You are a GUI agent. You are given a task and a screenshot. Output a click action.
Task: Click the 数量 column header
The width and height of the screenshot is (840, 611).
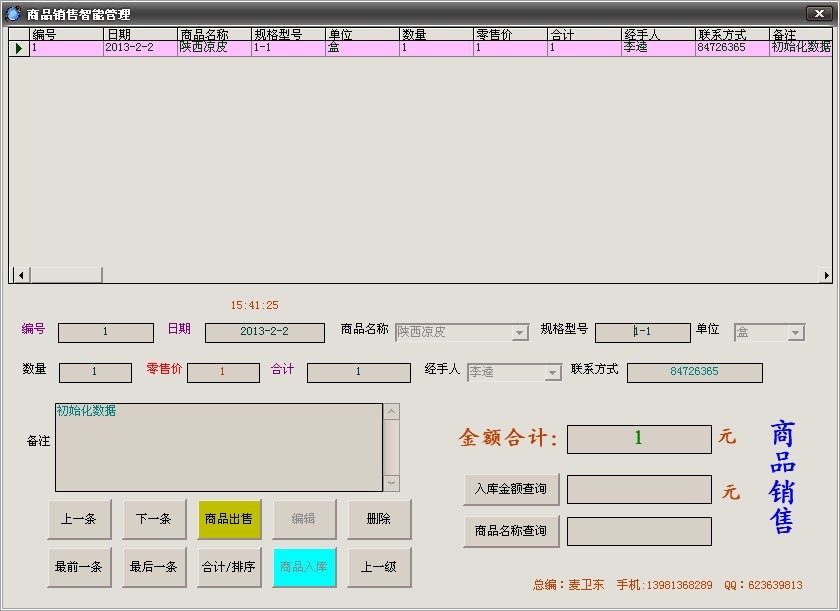[436, 34]
